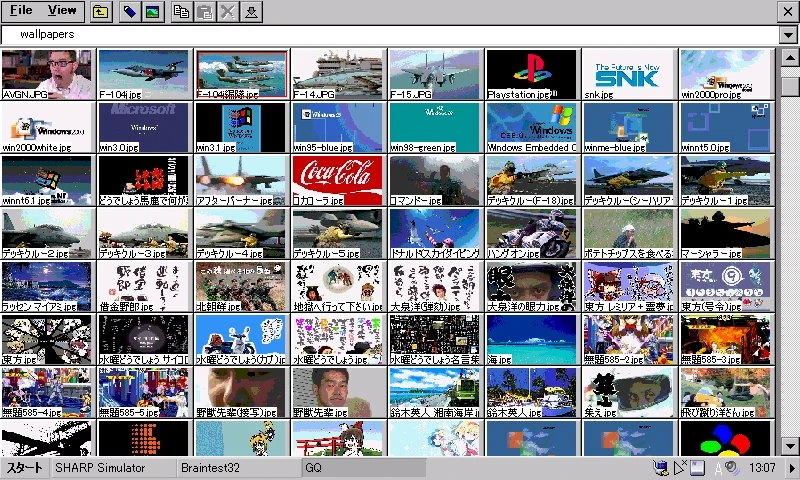
Task: Expand the wallpapers path dropdown
Action: coord(788,35)
